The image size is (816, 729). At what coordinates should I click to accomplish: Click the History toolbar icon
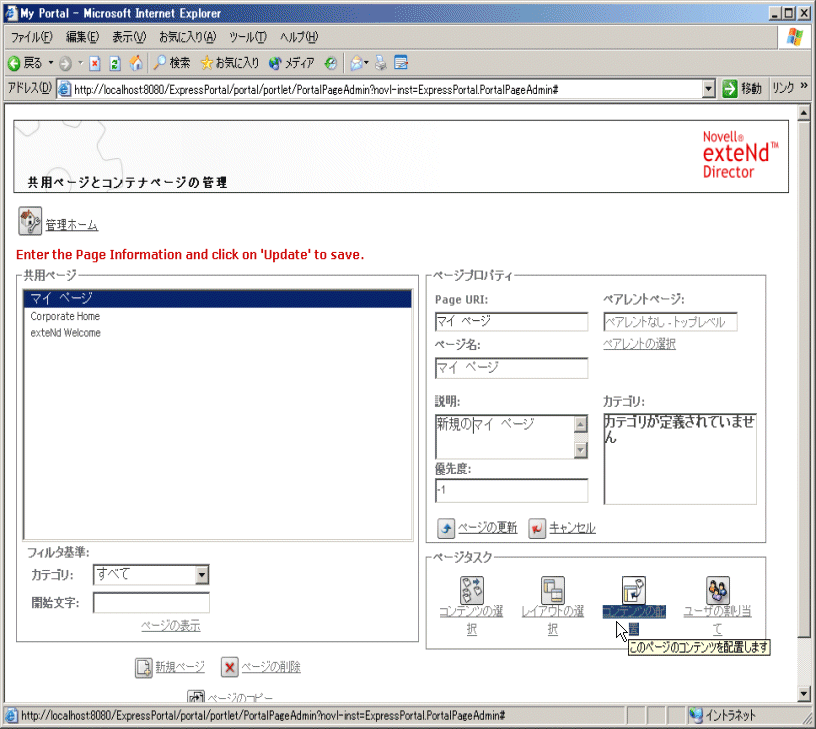coord(330,63)
